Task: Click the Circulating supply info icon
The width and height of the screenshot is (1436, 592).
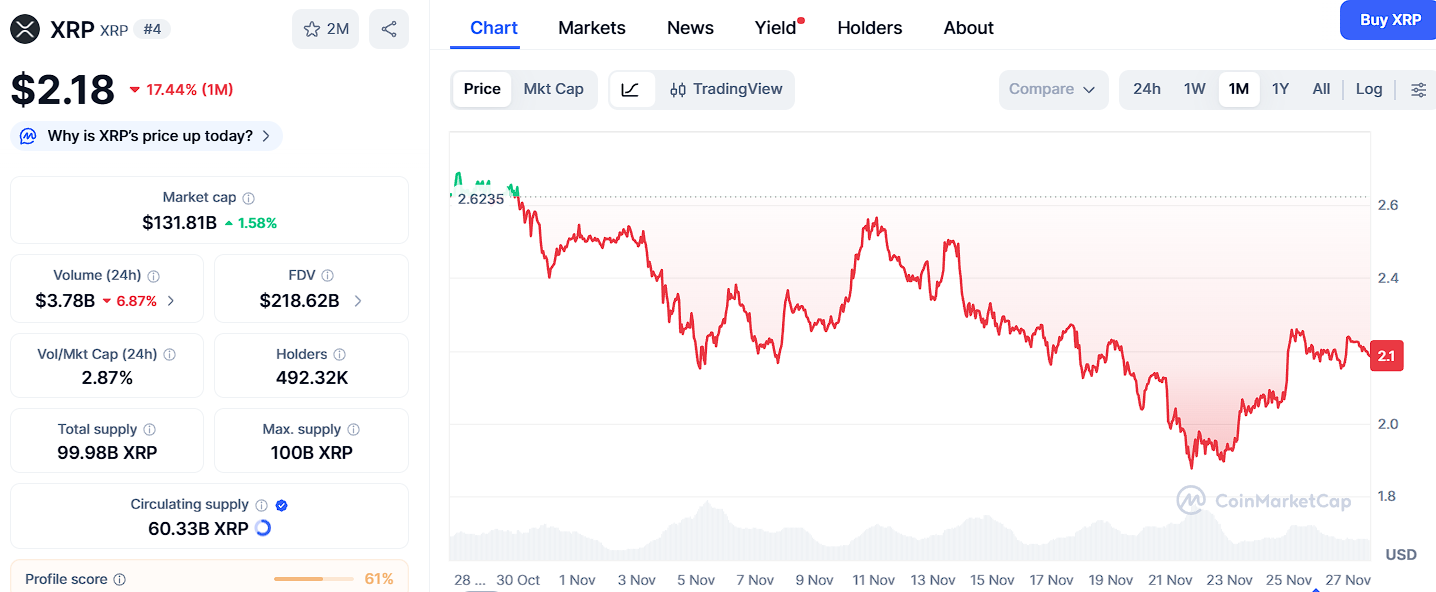Action: point(261,505)
